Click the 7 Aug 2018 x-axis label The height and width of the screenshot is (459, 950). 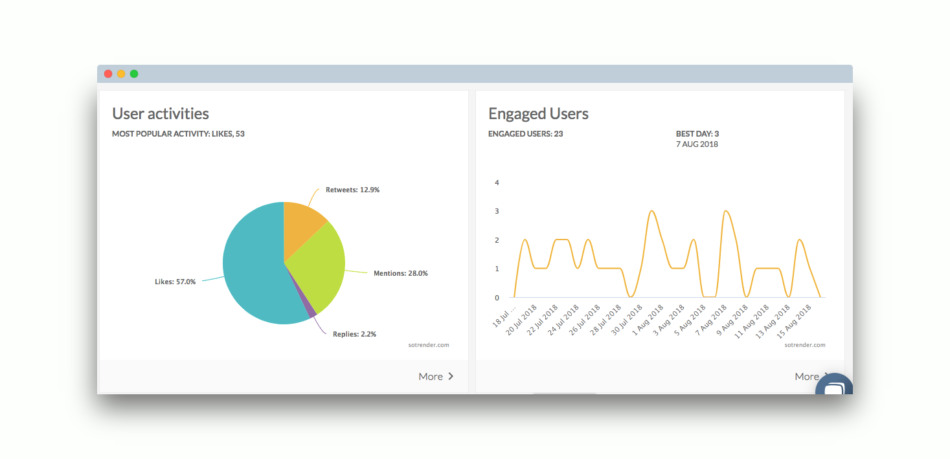pyautogui.click(x=714, y=323)
